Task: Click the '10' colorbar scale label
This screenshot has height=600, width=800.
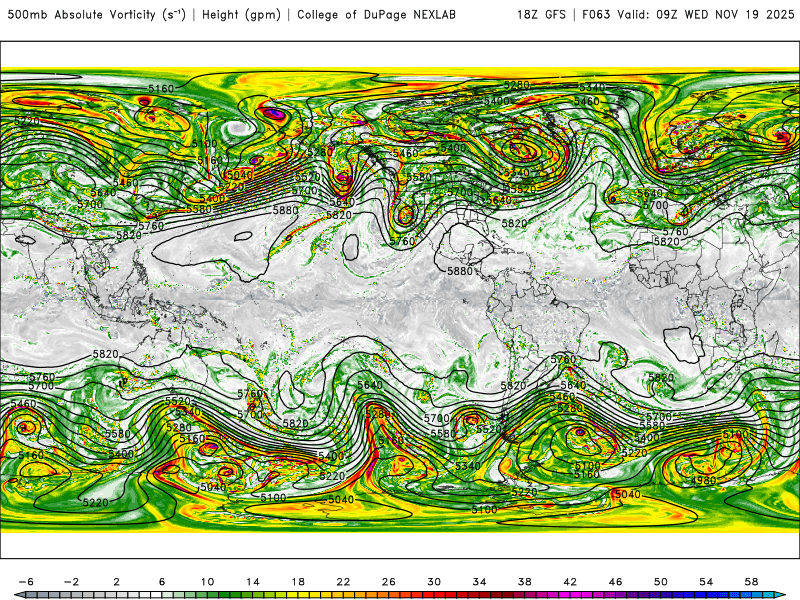Action: (207, 582)
